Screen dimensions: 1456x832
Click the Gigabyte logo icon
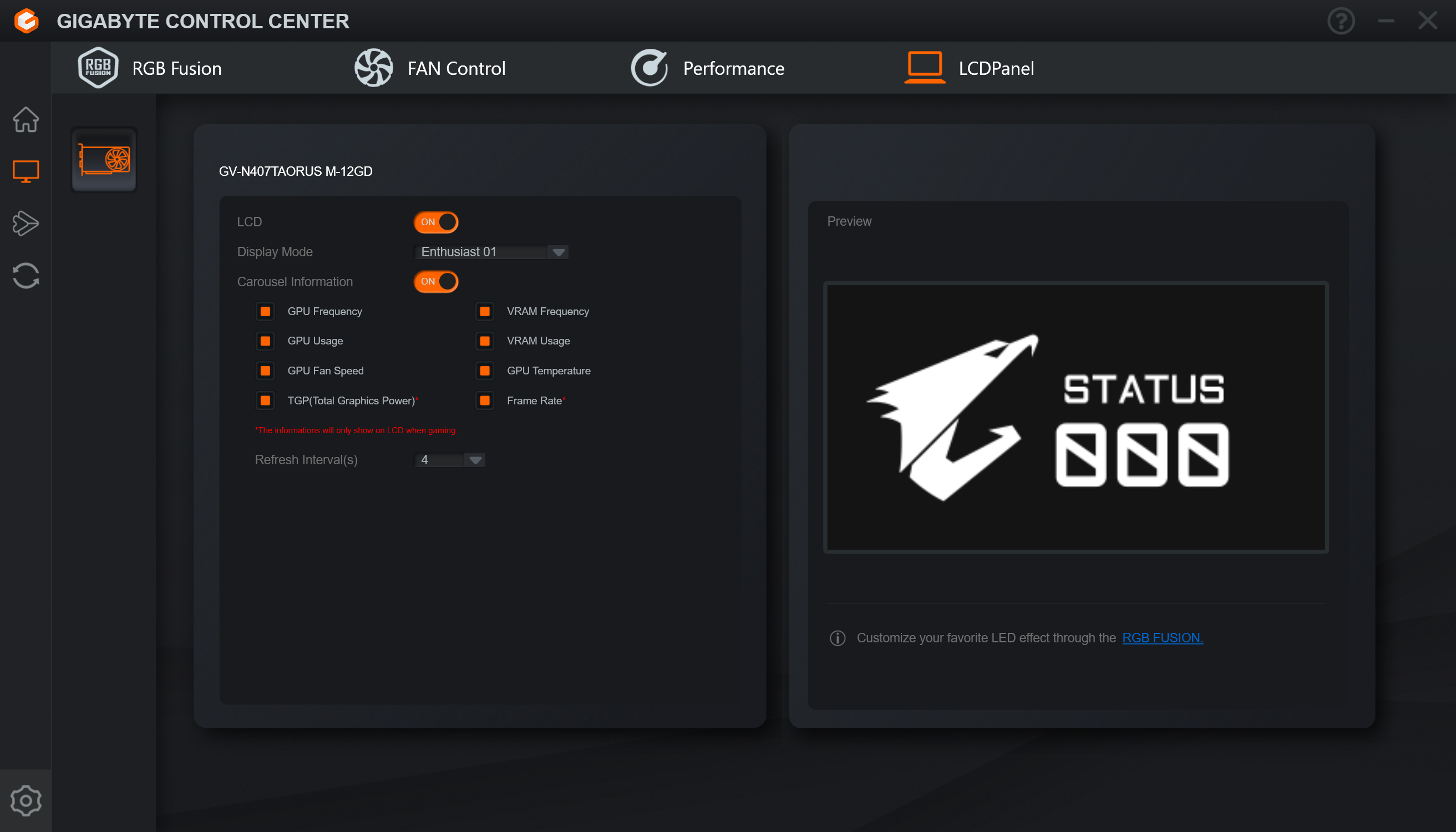coord(26,21)
